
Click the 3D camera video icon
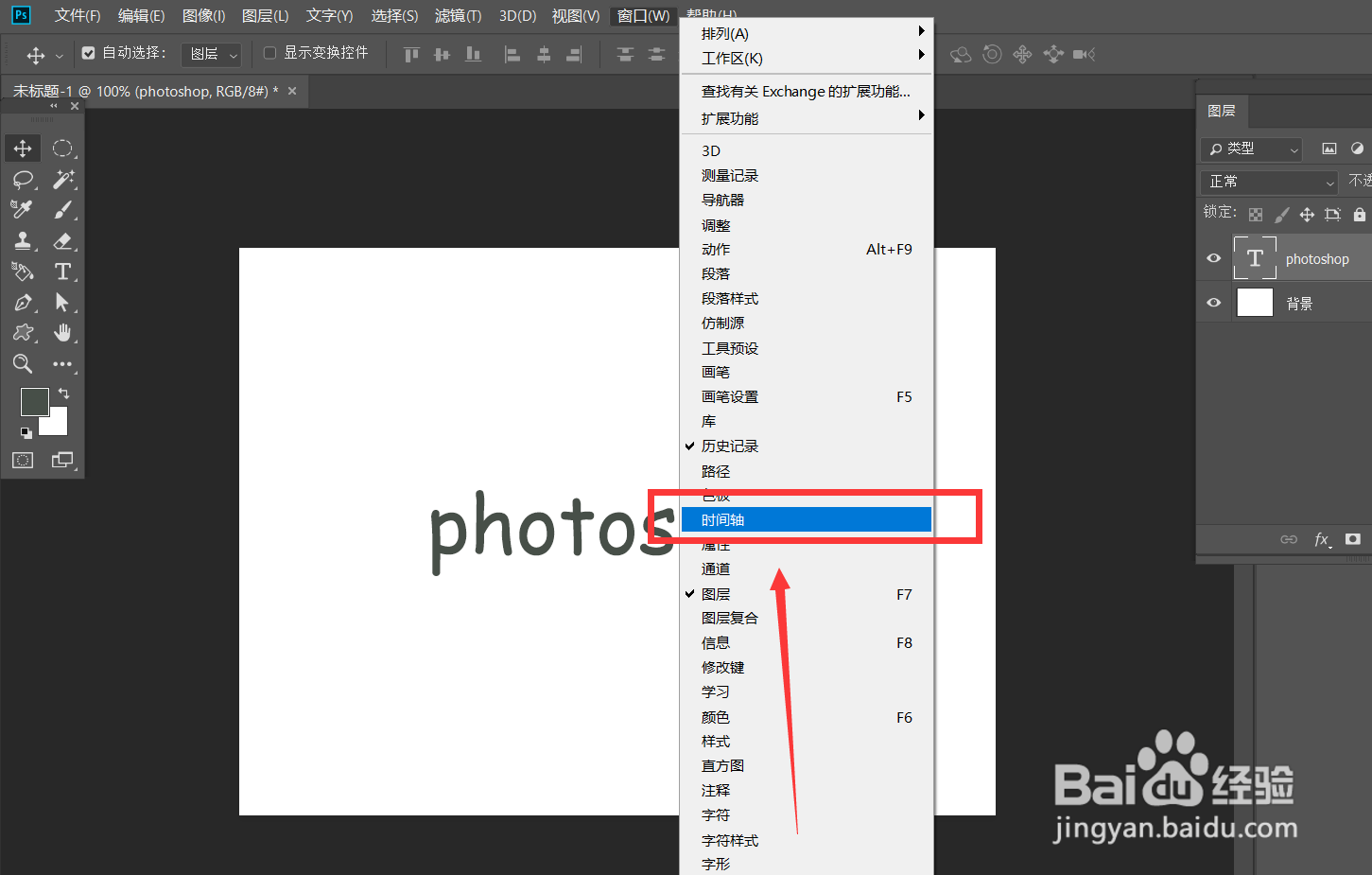(1084, 54)
